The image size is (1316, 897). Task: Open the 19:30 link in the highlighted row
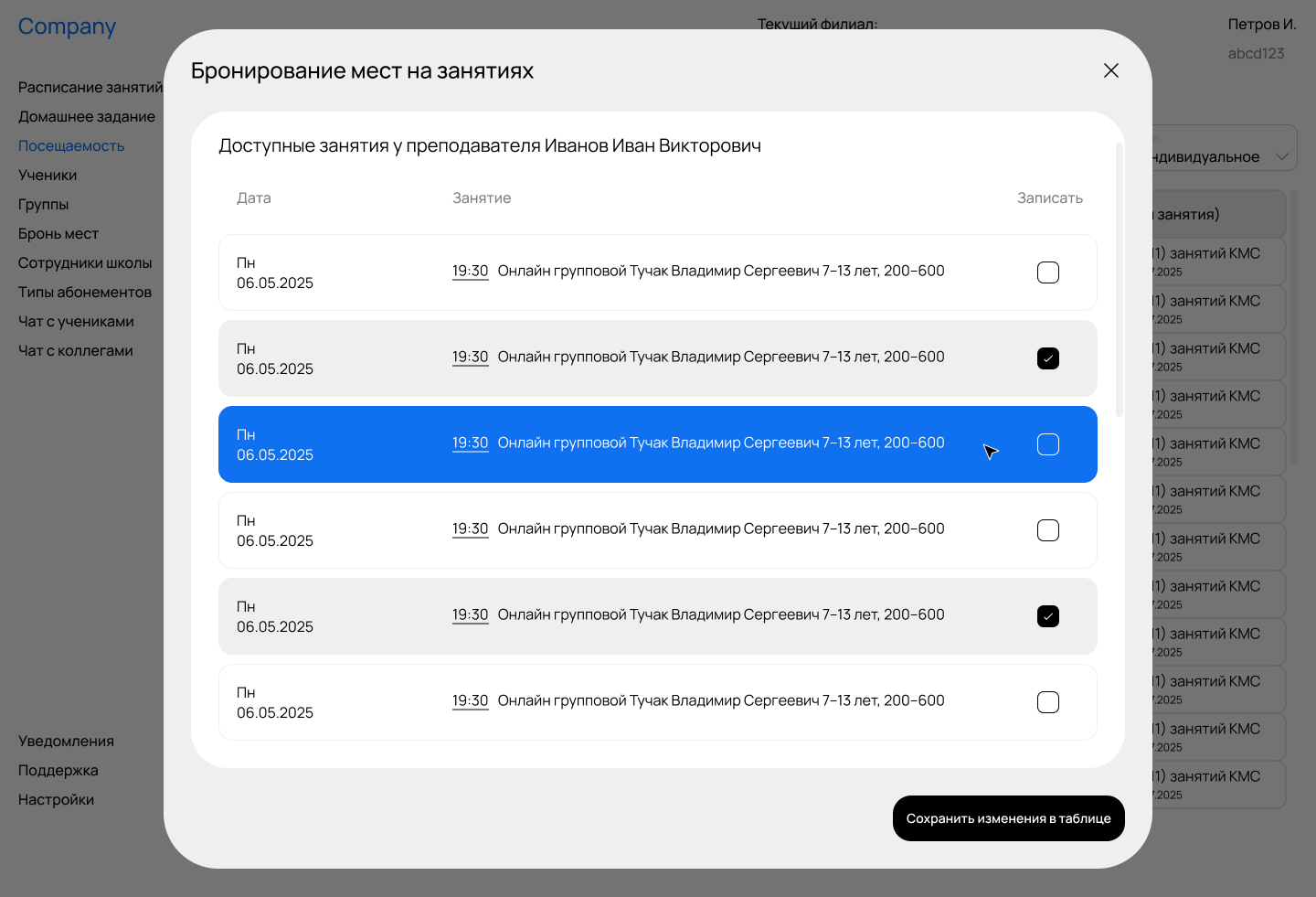(x=470, y=443)
